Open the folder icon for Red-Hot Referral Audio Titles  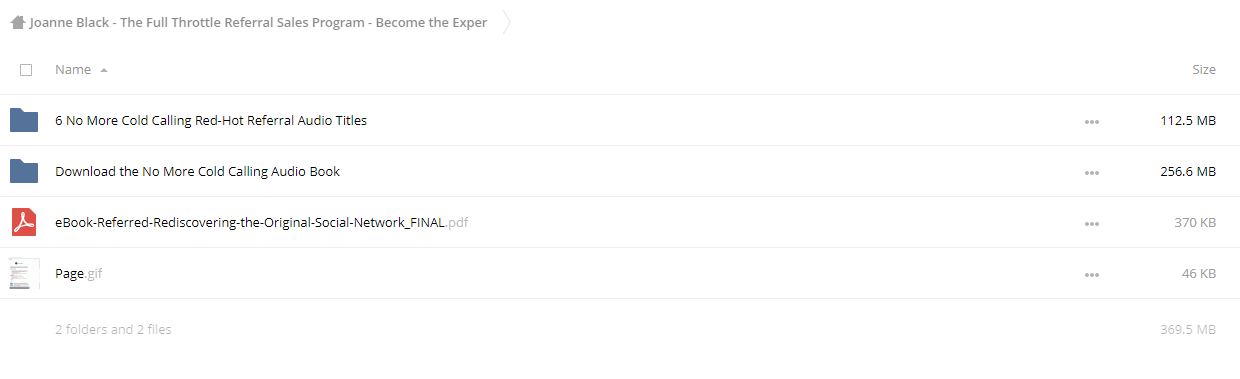(x=24, y=120)
